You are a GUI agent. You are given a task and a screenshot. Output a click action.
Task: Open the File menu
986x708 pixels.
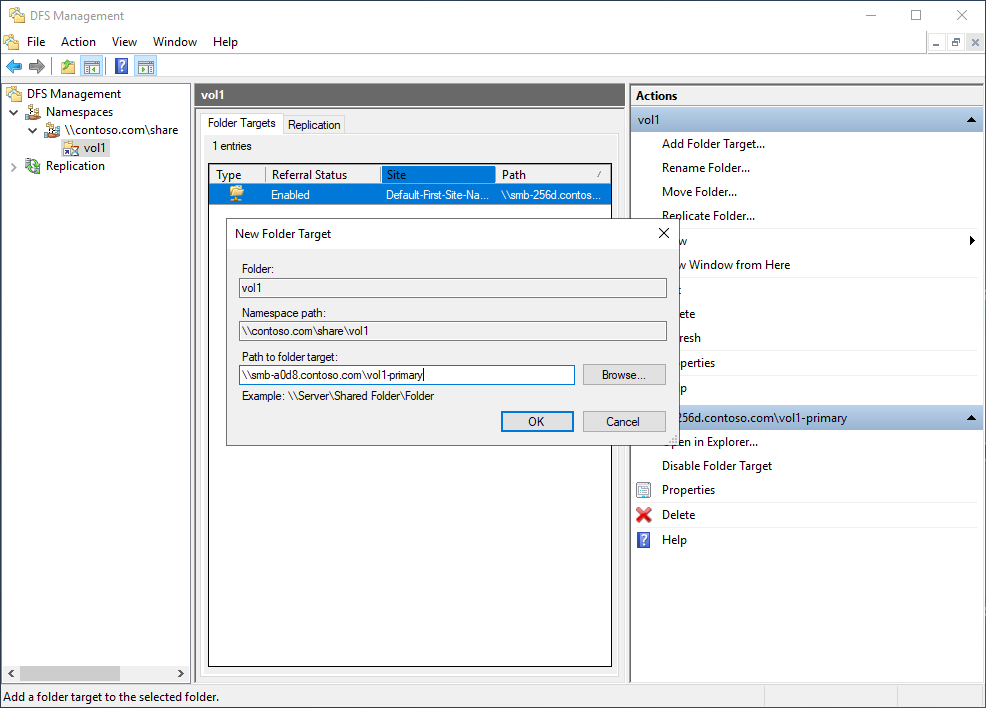click(36, 42)
